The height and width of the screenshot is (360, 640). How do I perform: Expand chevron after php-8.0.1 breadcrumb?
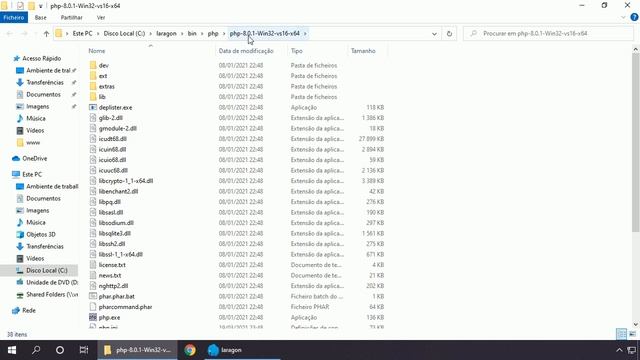305,33
